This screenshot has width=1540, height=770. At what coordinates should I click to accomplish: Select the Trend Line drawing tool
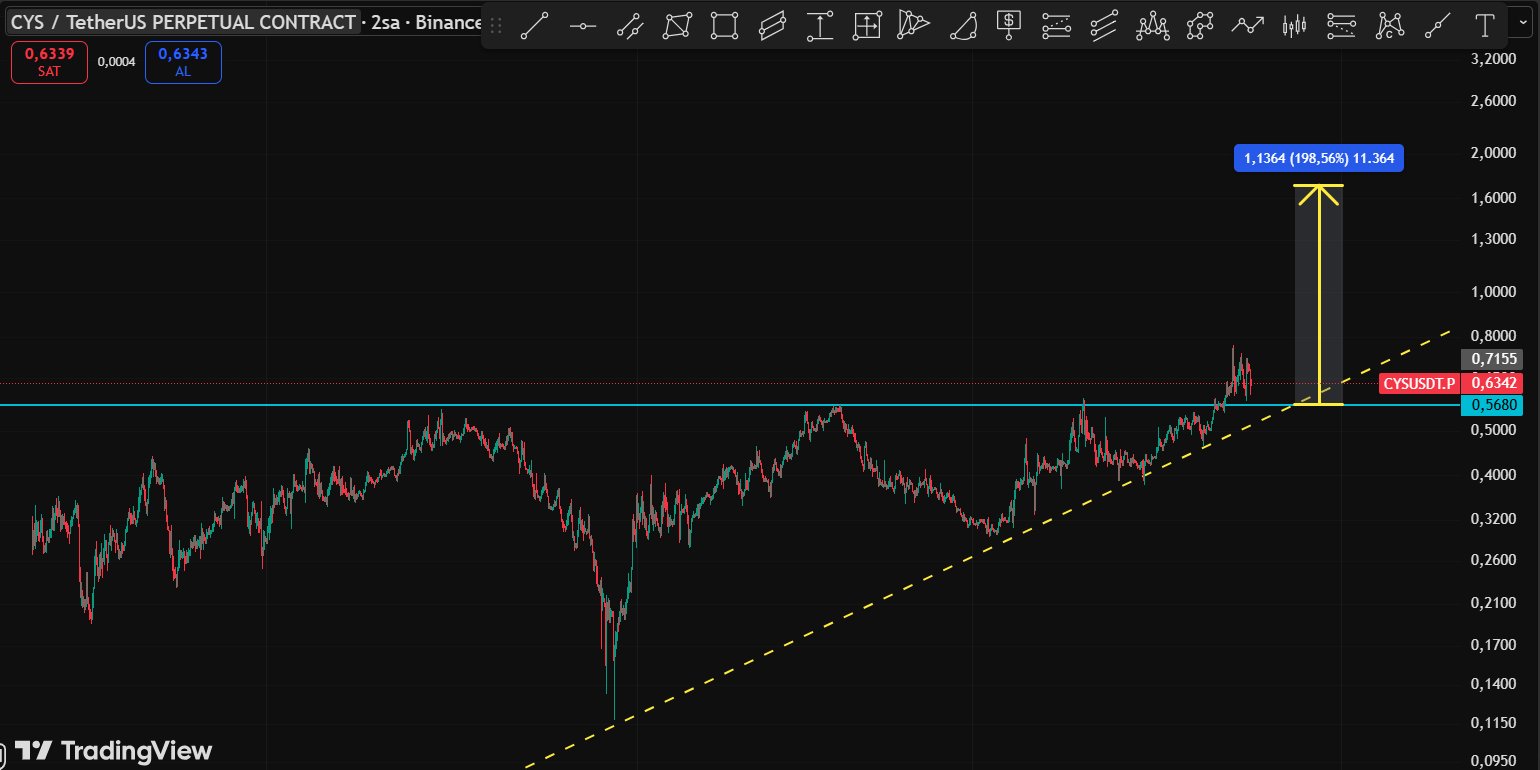(536, 25)
